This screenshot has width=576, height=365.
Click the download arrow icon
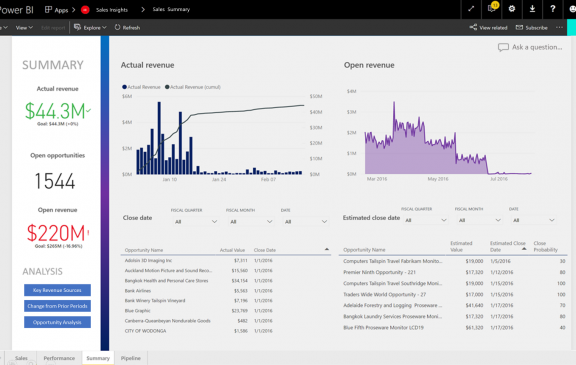click(x=532, y=9)
